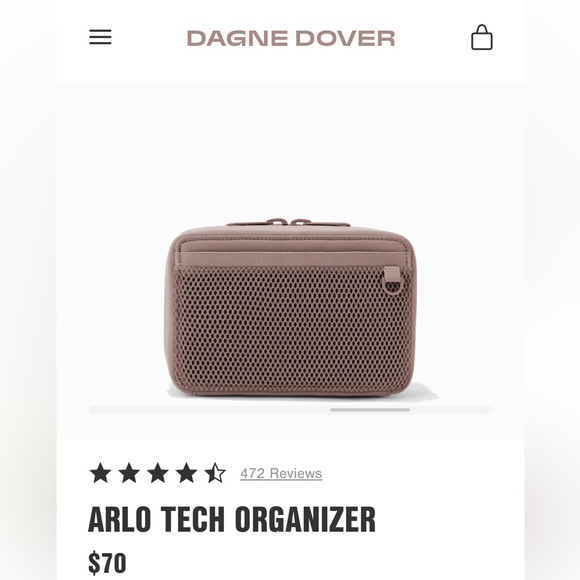This screenshot has height=580, width=580.
Task: Click the word DOVER in the logo
Action: click(x=345, y=38)
